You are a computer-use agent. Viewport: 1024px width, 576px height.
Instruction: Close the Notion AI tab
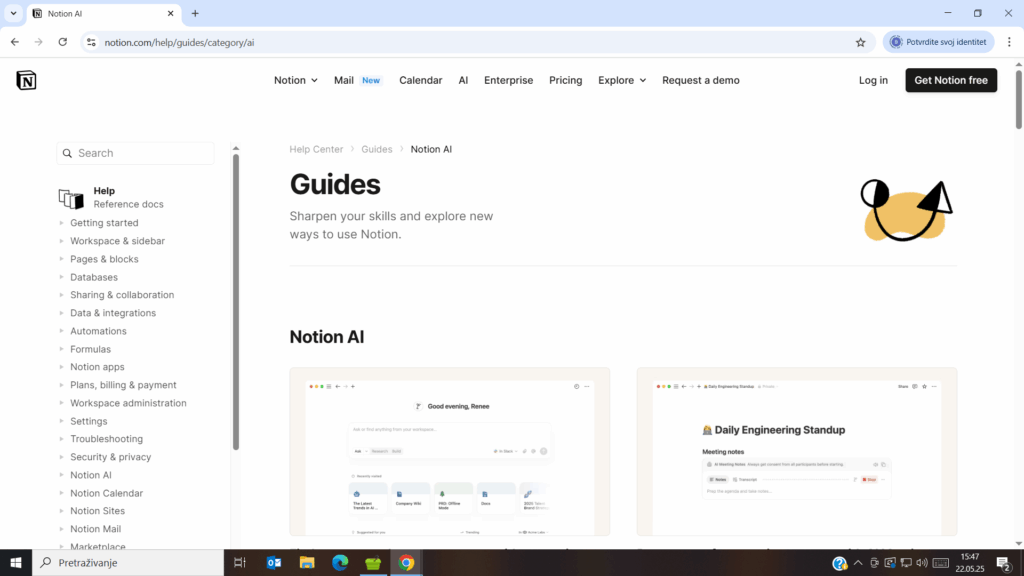coord(170,13)
